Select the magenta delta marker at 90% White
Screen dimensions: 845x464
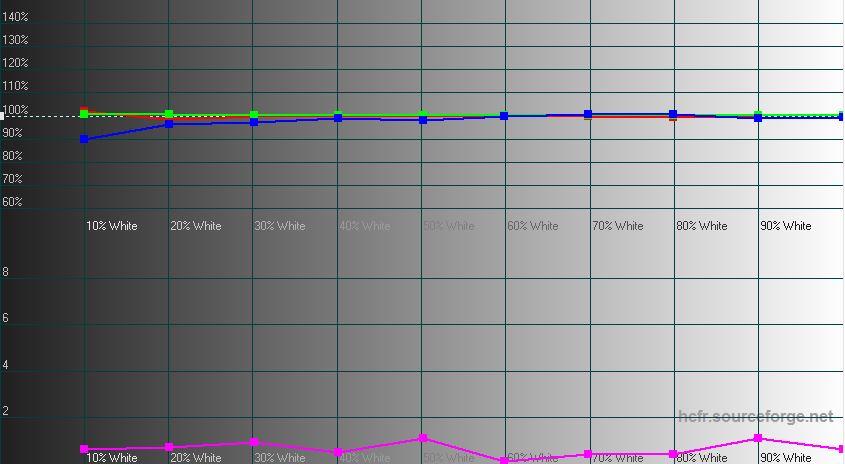758,438
